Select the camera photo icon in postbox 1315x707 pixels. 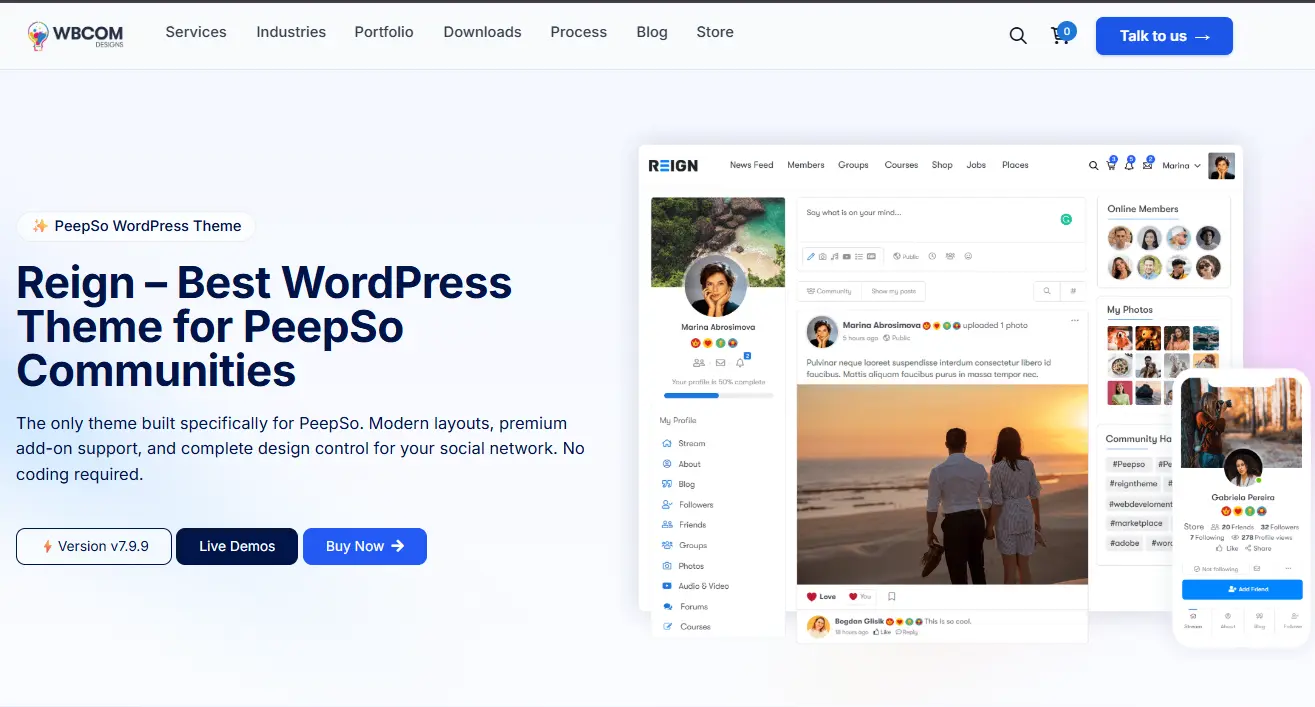(x=822, y=256)
